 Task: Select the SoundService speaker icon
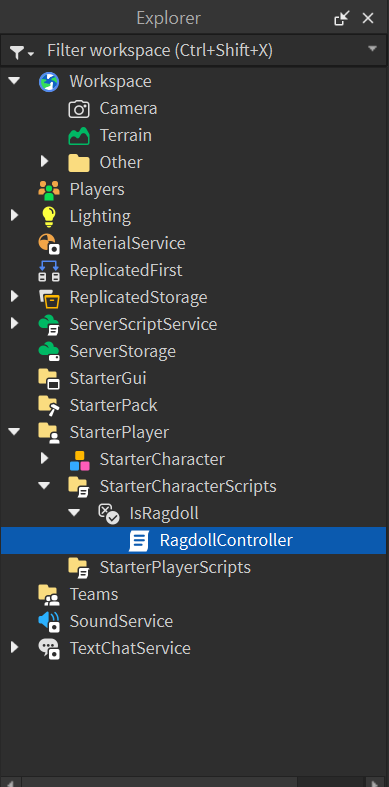tap(49, 621)
